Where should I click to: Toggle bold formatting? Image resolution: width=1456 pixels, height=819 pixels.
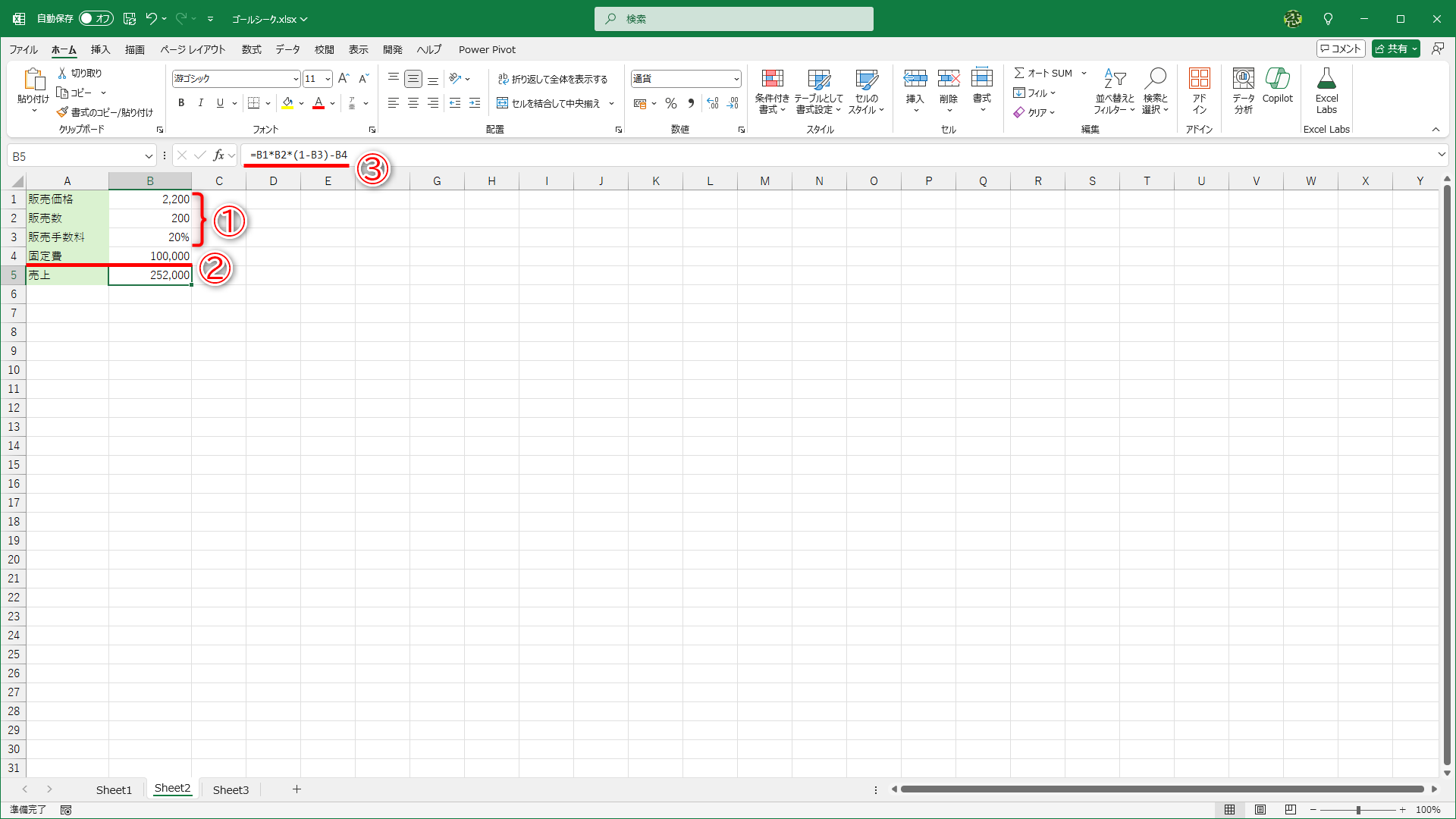(181, 103)
